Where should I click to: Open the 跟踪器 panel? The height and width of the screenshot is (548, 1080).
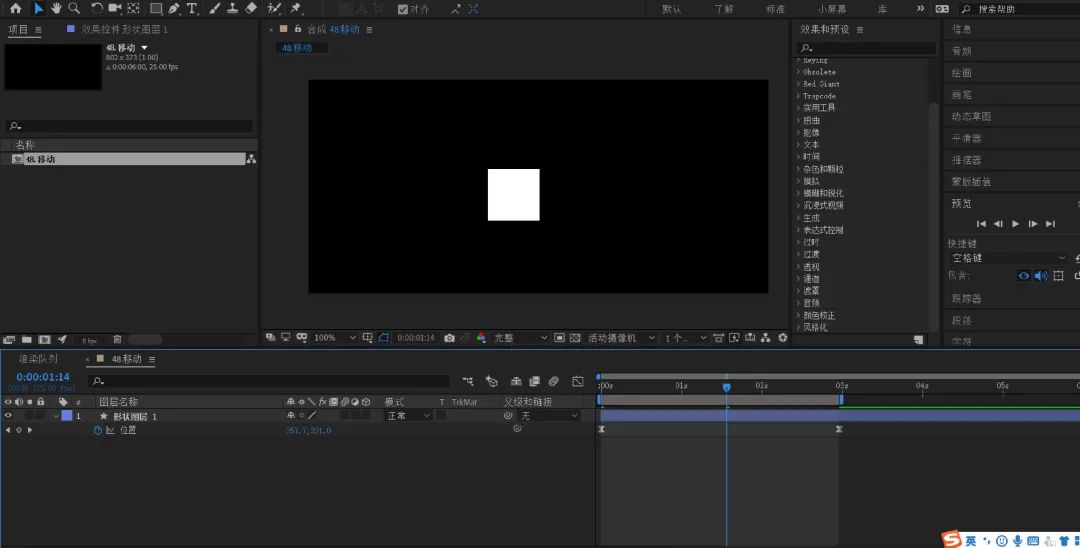pyautogui.click(x=966, y=298)
